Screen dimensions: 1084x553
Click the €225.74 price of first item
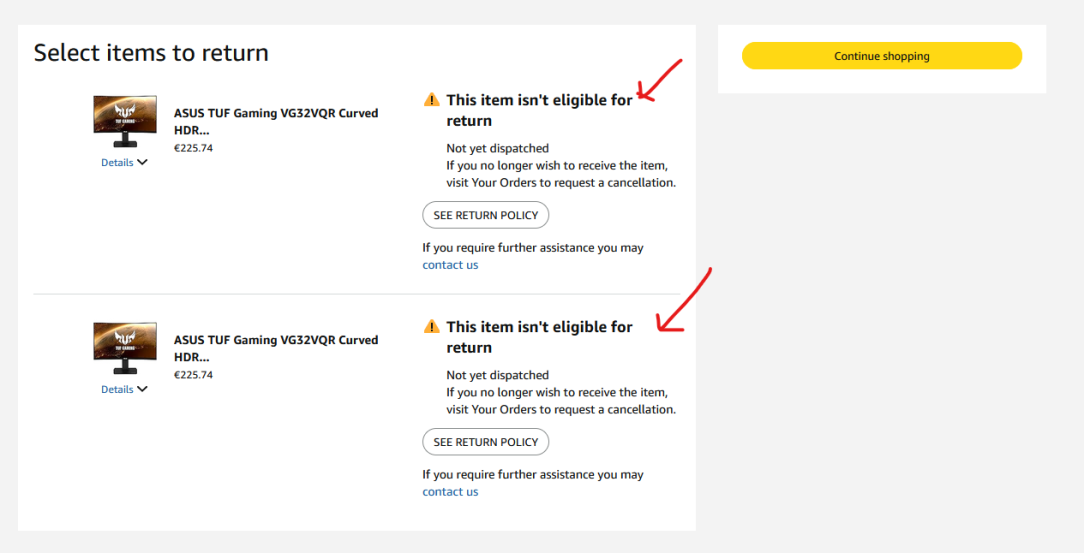(193, 148)
